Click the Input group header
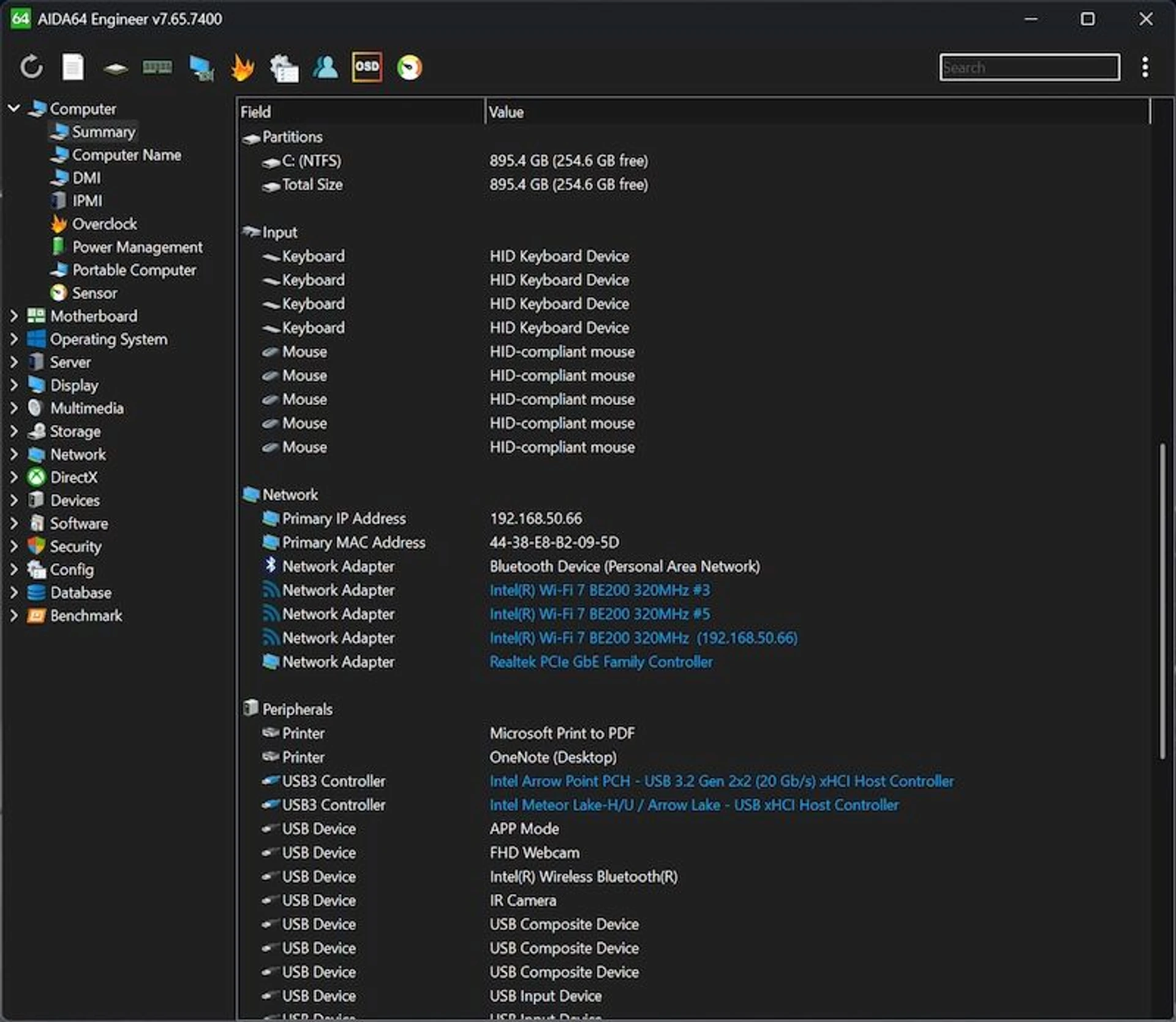1176x1022 pixels. [269, 232]
